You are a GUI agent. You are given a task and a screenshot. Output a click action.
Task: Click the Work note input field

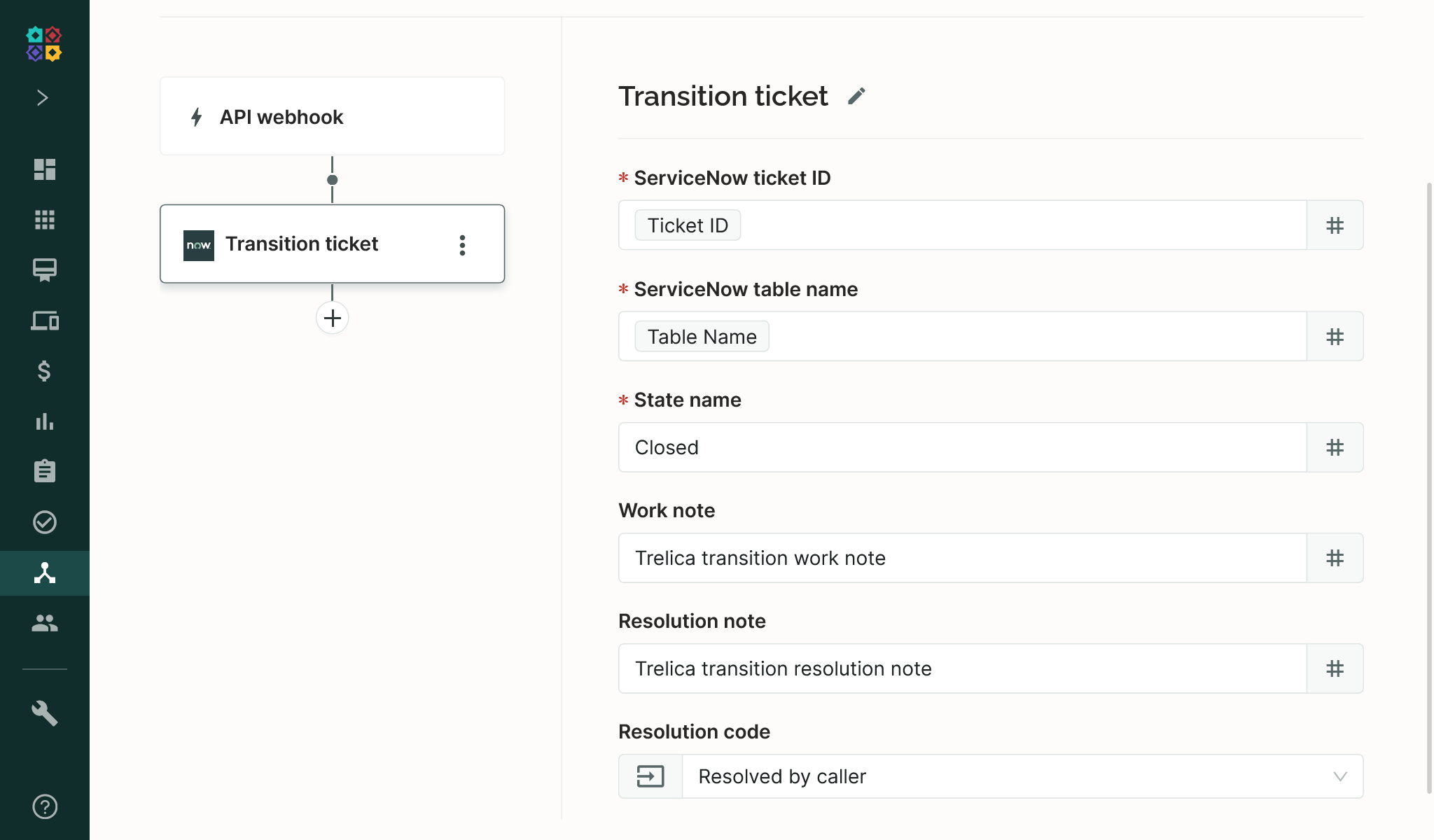962,558
